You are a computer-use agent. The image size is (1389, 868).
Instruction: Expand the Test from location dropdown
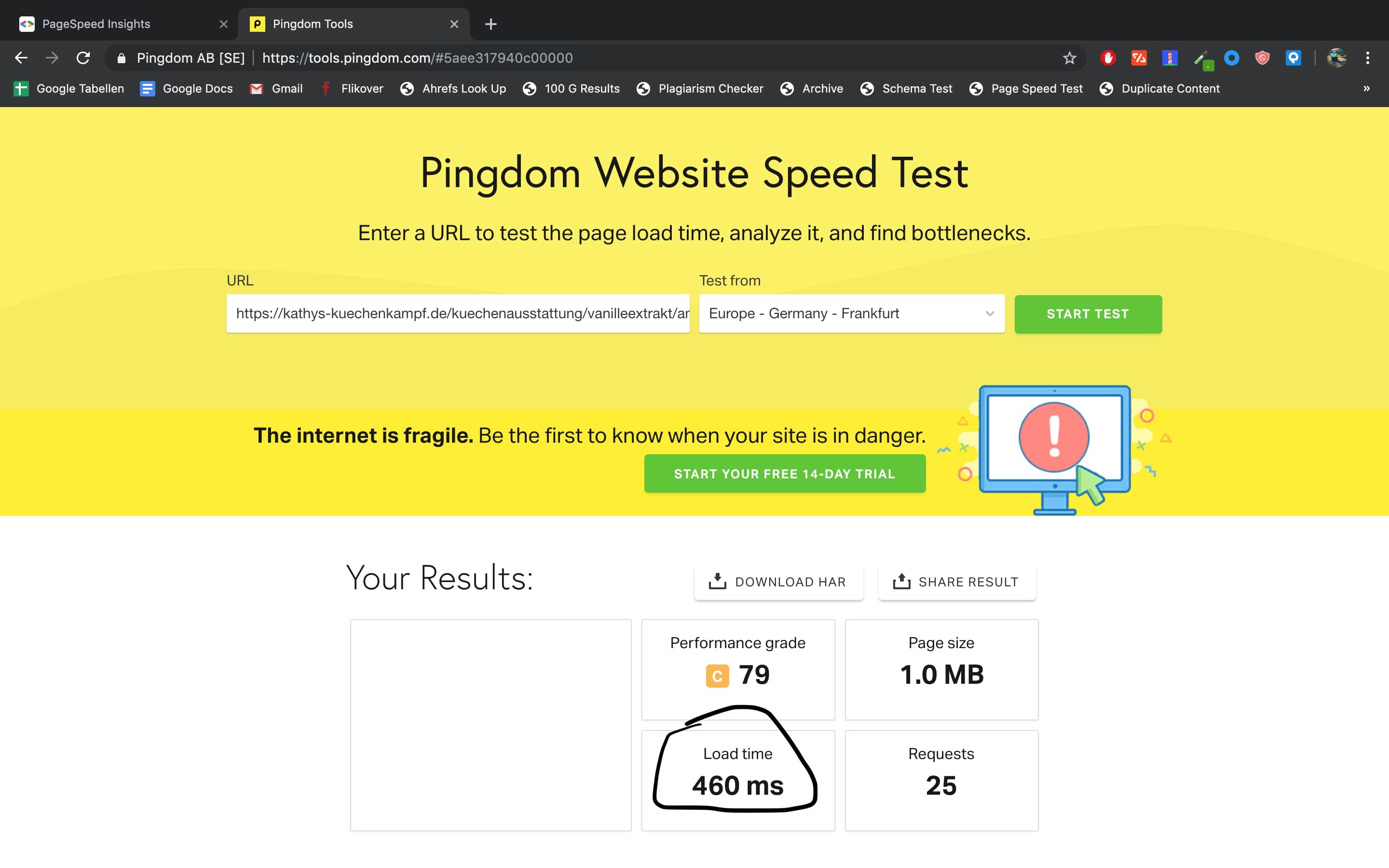pos(852,313)
